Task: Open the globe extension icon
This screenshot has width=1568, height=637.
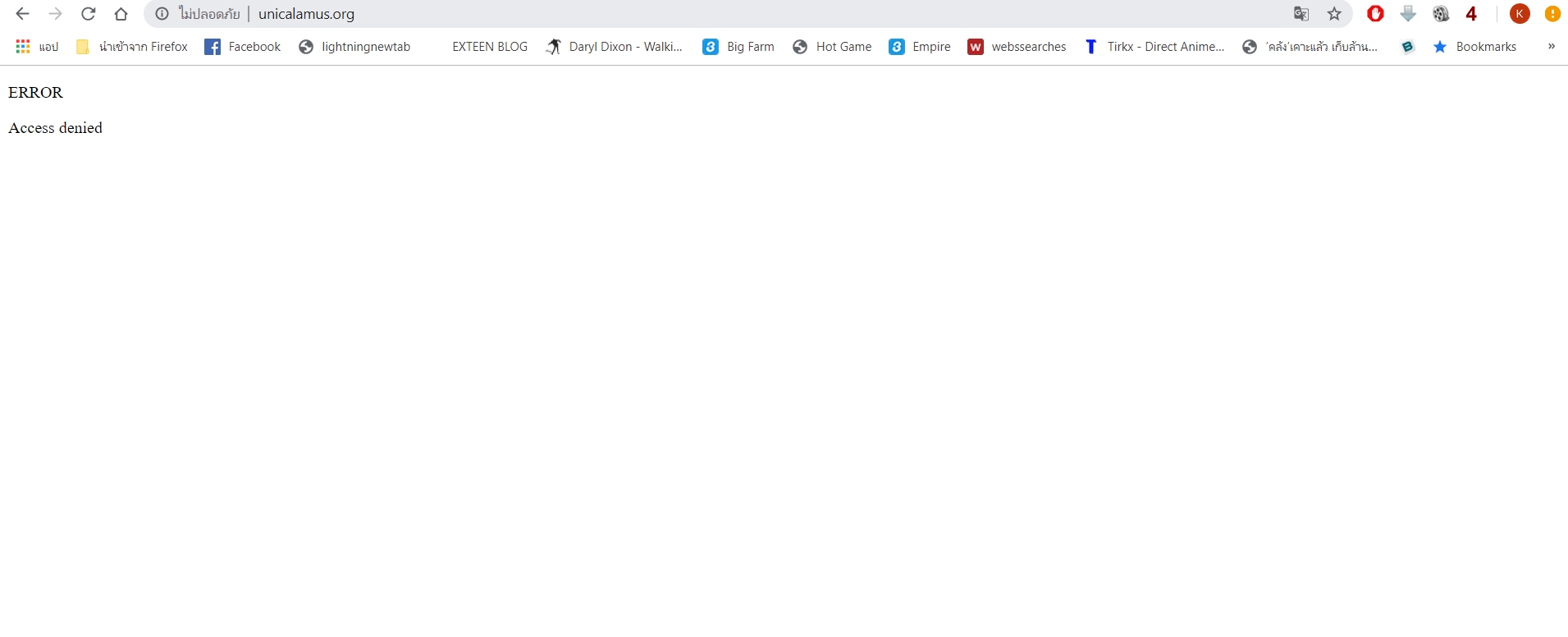Action: point(1441,14)
